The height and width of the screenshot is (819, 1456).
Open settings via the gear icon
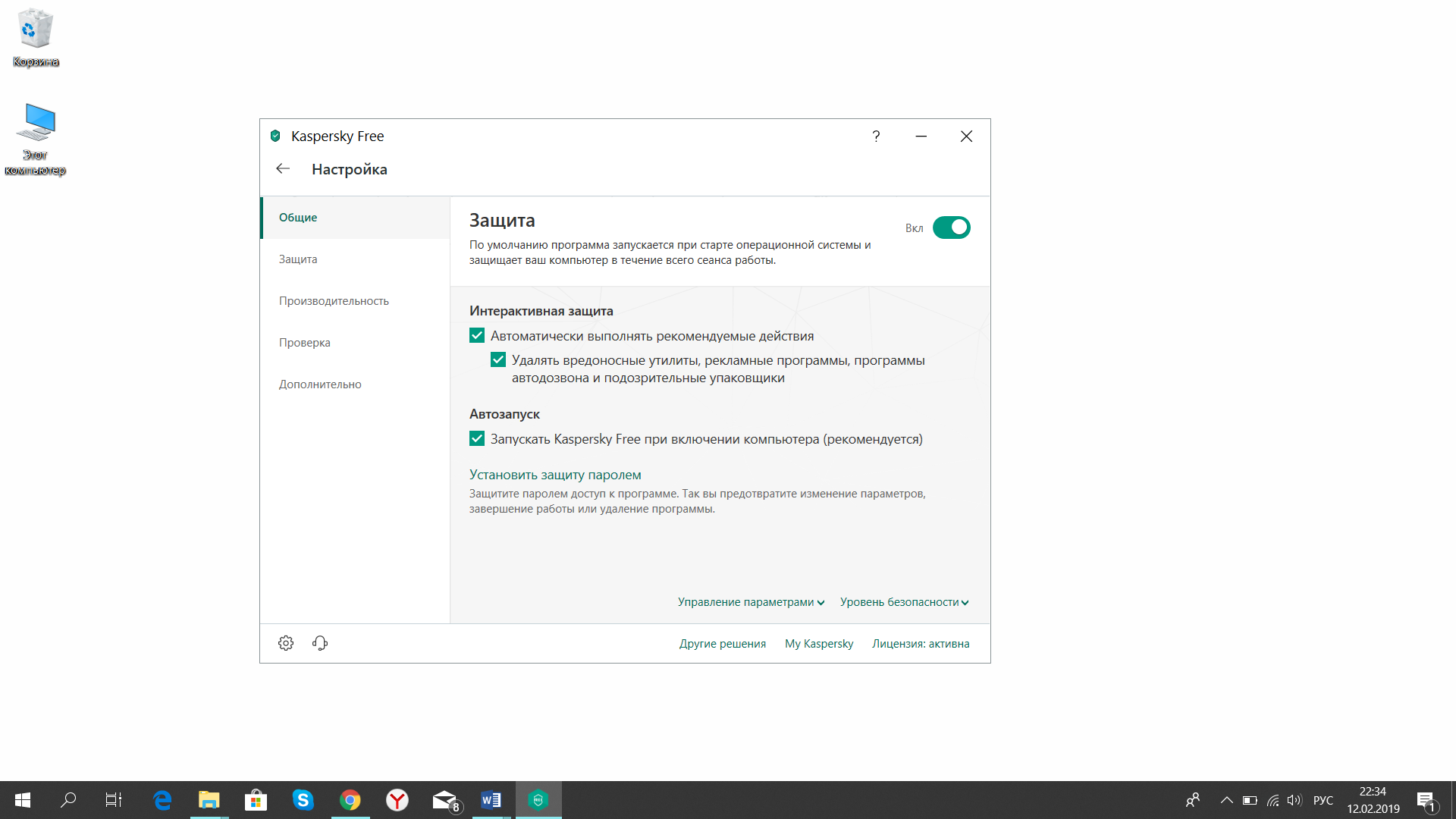pyautogui.click(x=286, y=643)
